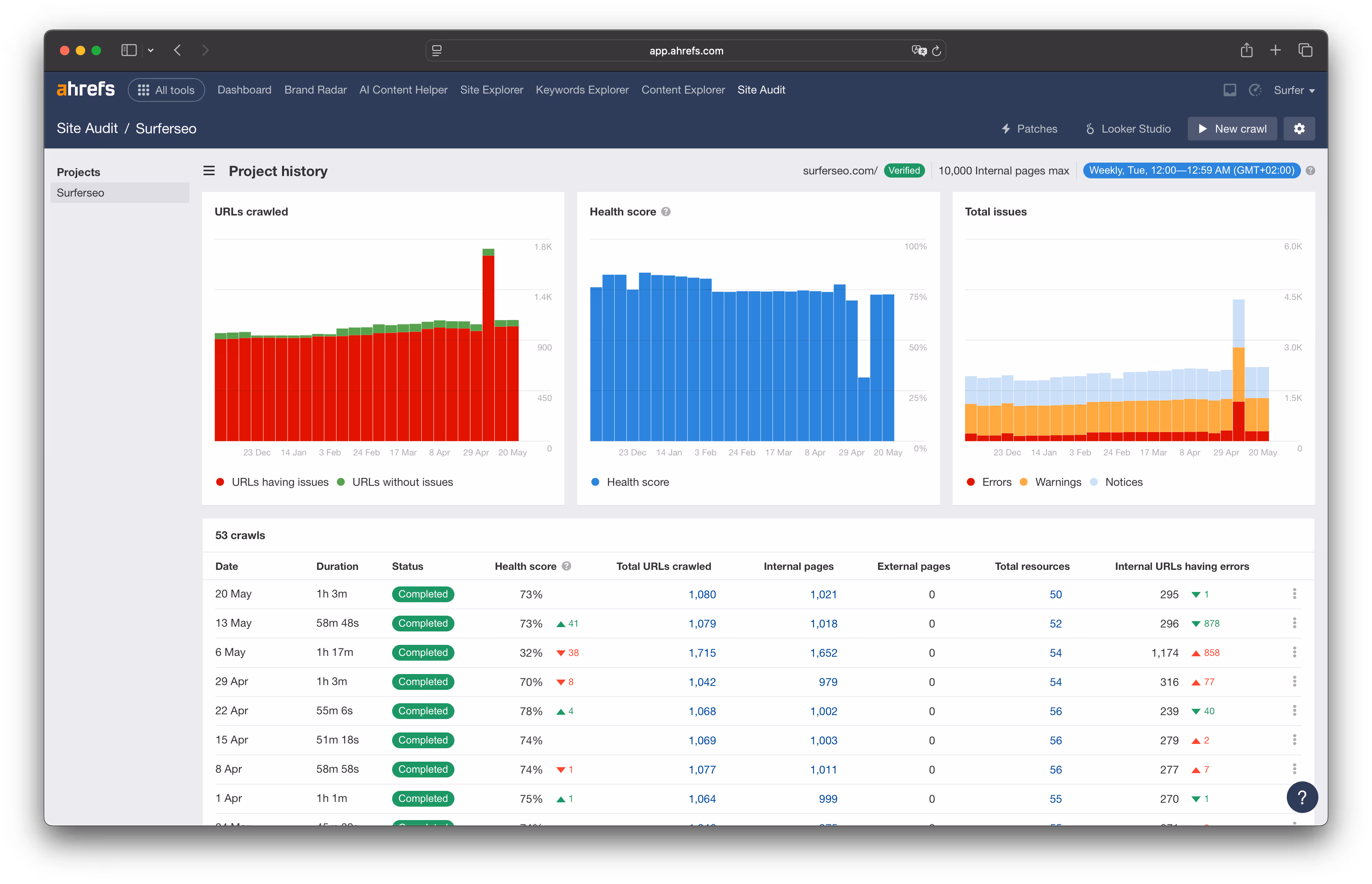
Task: Open the All tools menu
Action: pyautogui.click(x=166, y=90)
